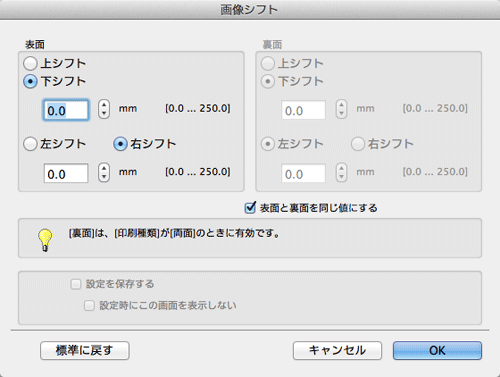The image size is (500, 377).
Task: Click the 画像シフト dialog title
Action: [249, 9]
